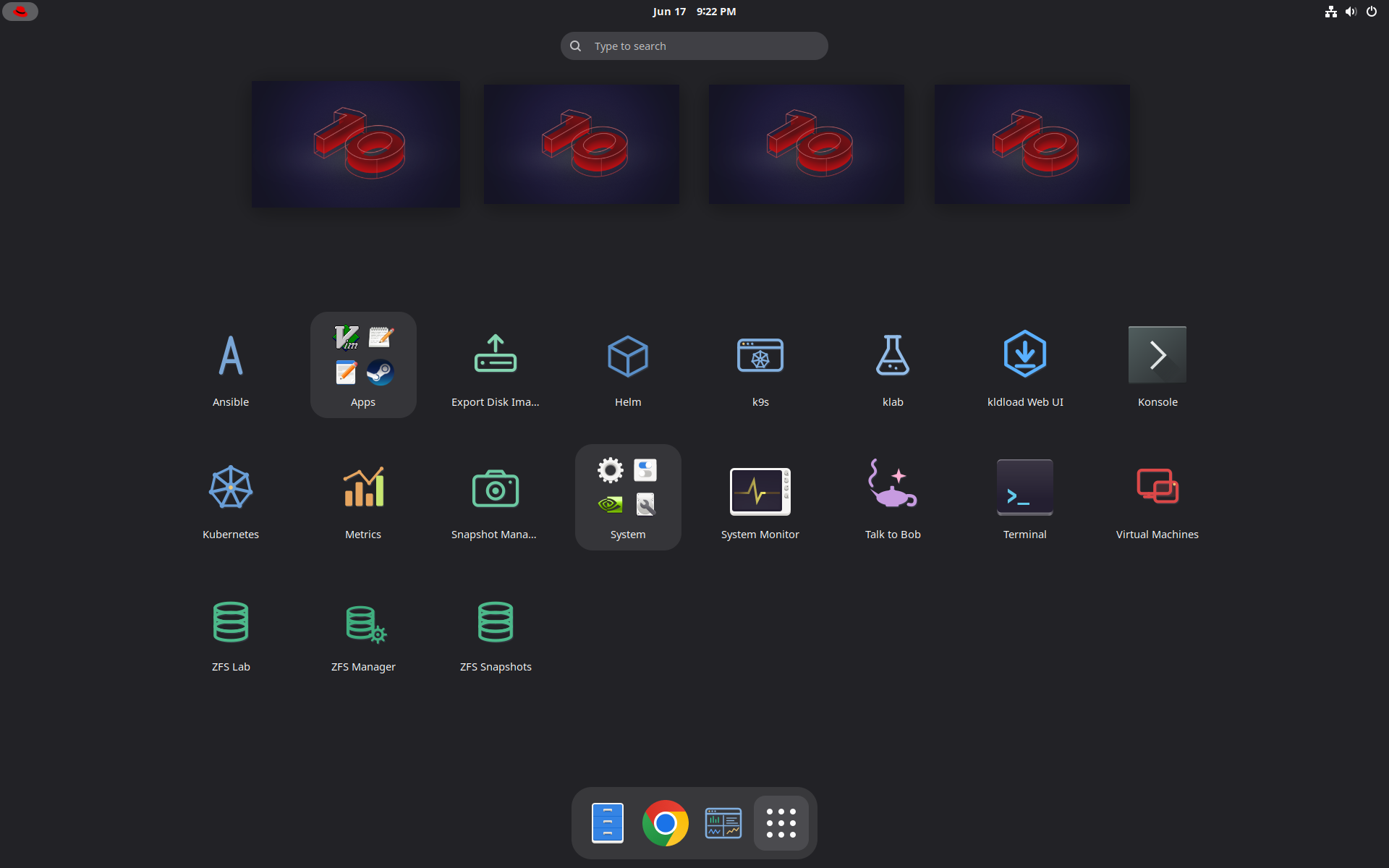Expand the System folder group
The width and height of the screenshot is (1389, 868).
(x=628, y=498)
